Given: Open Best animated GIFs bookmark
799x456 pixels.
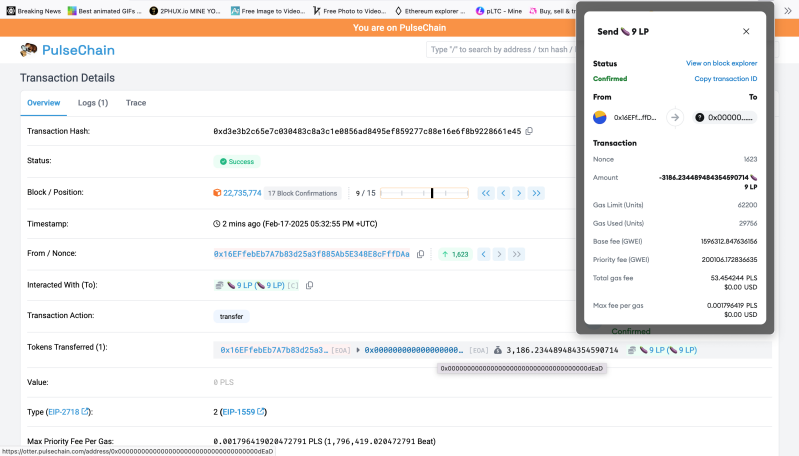Looking at the screenshot, I should click(x=104, y=11).
